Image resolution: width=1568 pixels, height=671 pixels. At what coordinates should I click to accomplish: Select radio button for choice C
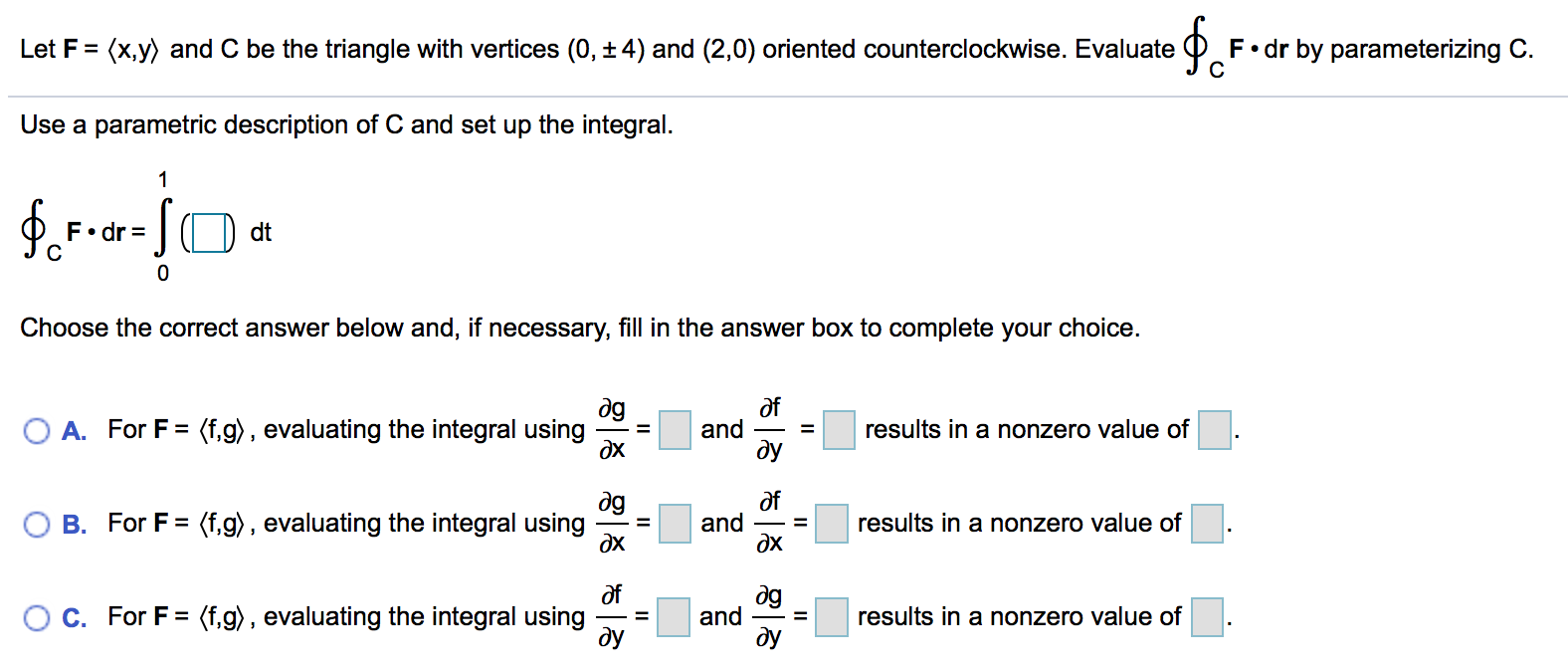[x=37, y=617]
